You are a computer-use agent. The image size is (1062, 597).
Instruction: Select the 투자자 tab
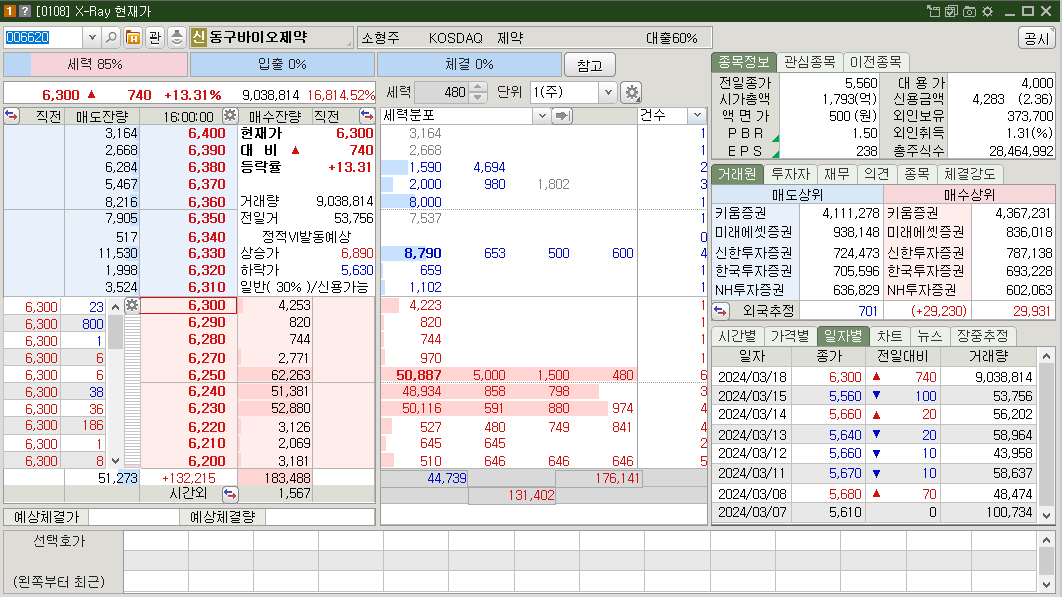tap(790, 174)
